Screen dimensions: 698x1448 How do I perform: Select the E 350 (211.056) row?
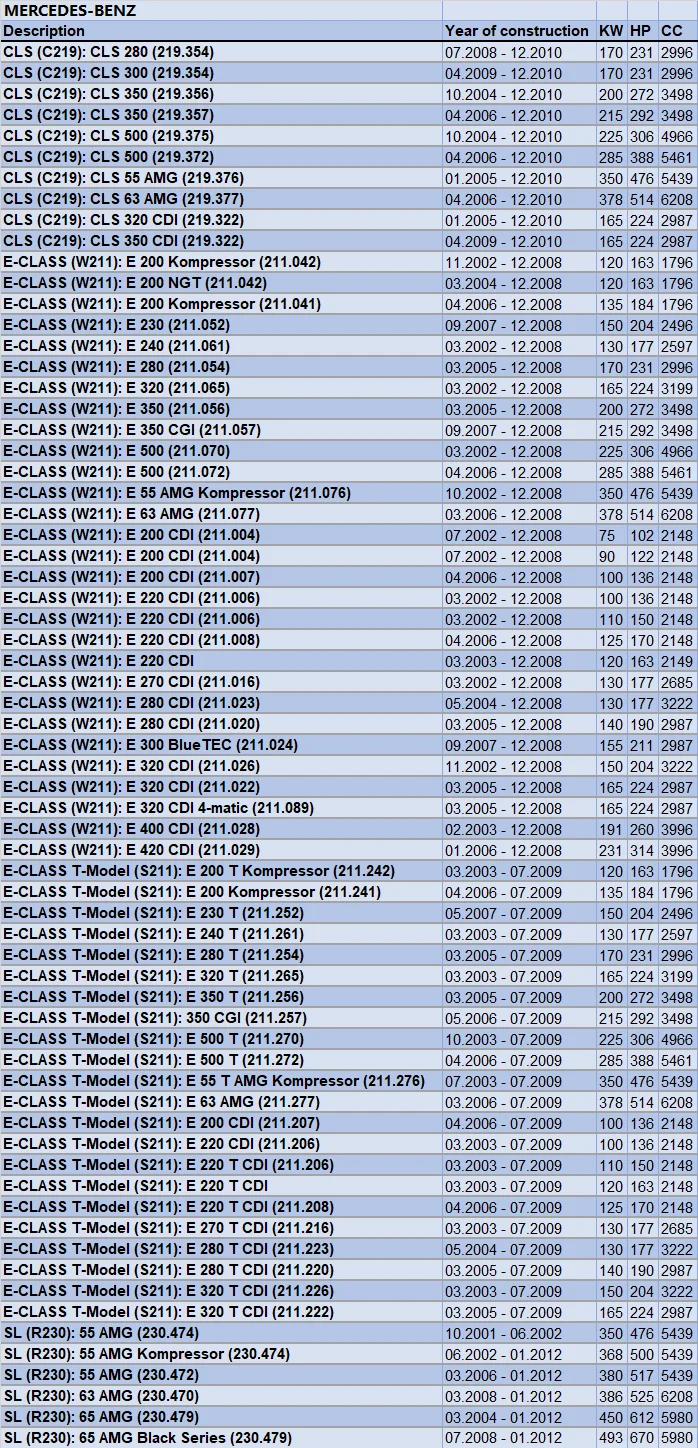(349, 409)
